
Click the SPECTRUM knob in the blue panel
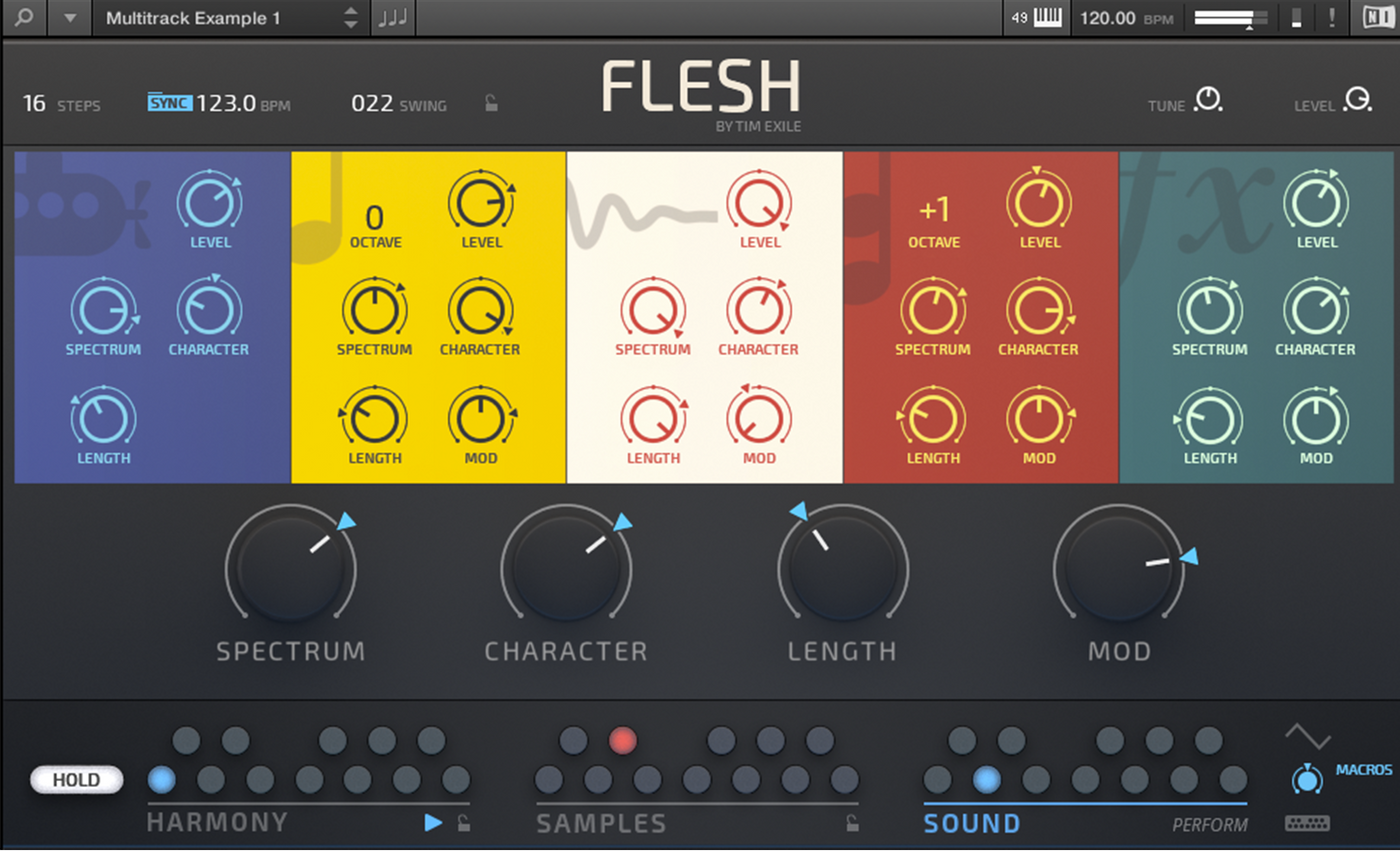pyautogui.click(x=103, y=310)
